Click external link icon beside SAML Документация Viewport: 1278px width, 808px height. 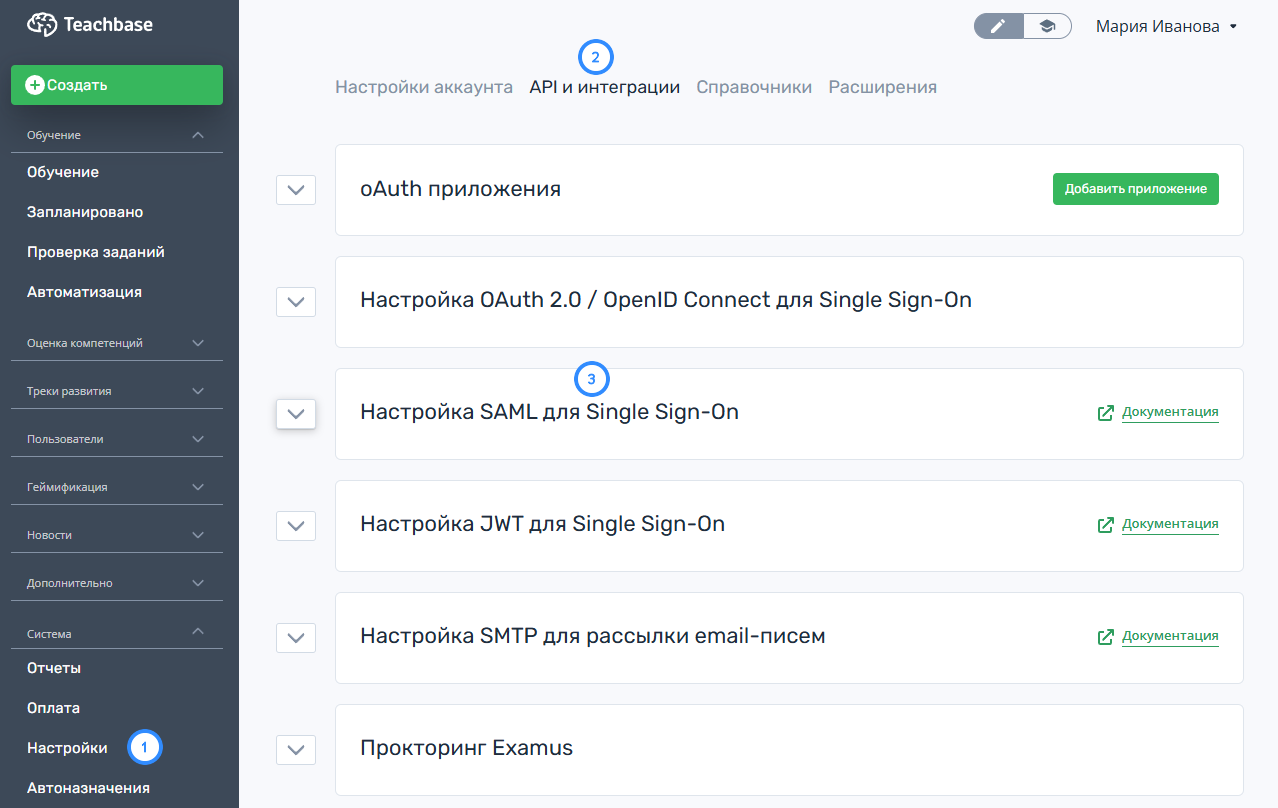click(1106, 413)
